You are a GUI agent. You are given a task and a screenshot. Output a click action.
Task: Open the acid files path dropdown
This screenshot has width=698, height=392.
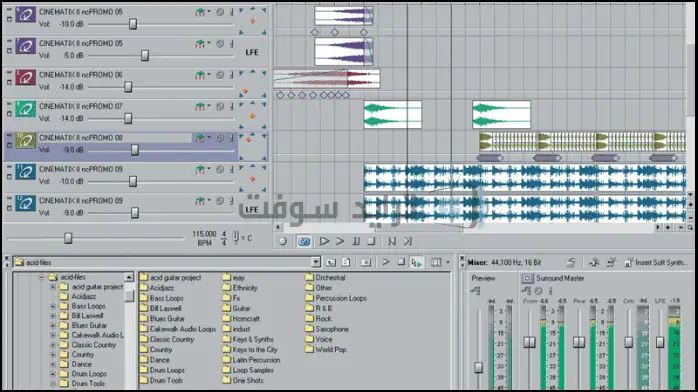[x=316, y=262]
